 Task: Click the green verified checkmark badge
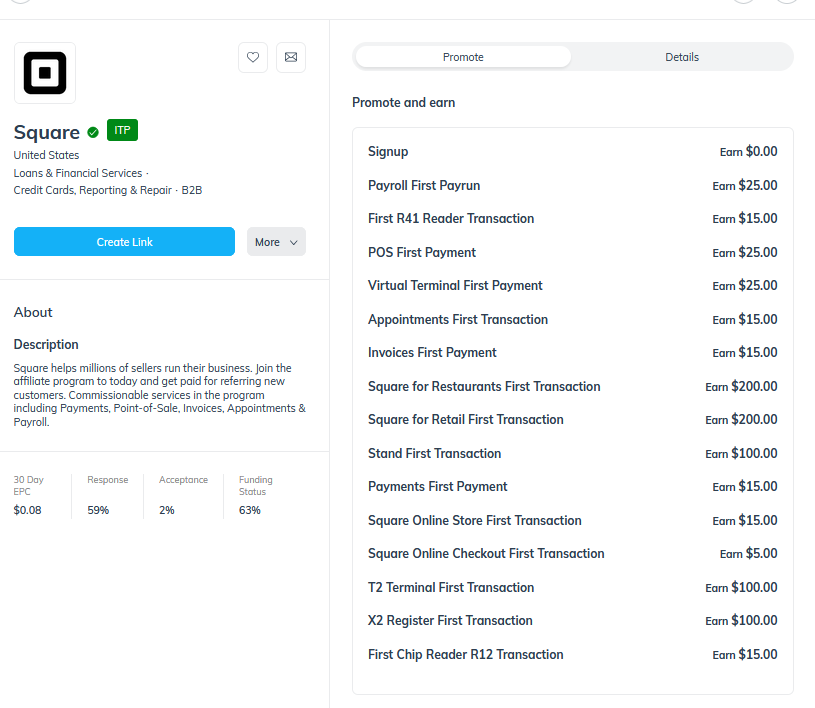[93, 132]
